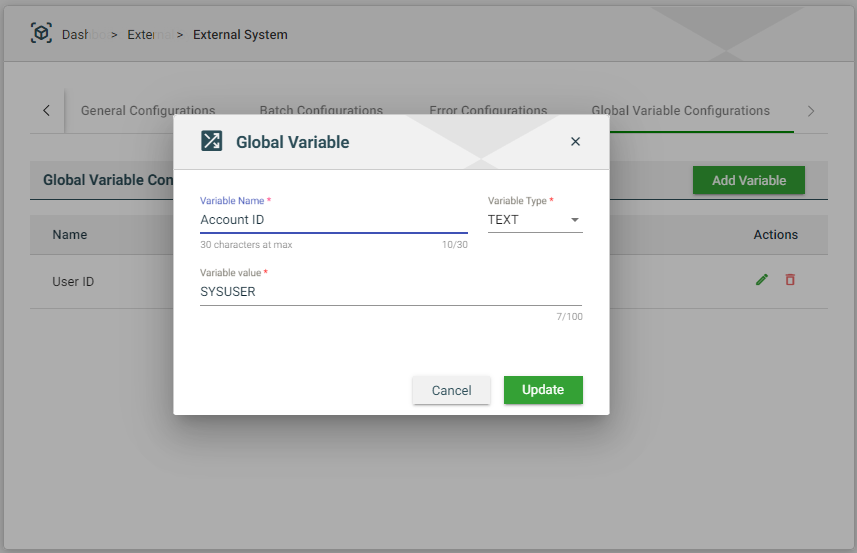This screenshot has height=553, width=857.
Task: Click the Global Variable dialog header icon
Action: point(212,141)
